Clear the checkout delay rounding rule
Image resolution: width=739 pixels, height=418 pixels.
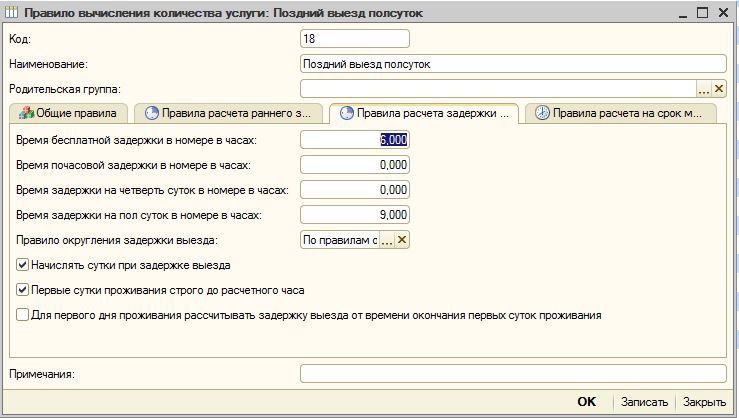pos(402,240)
